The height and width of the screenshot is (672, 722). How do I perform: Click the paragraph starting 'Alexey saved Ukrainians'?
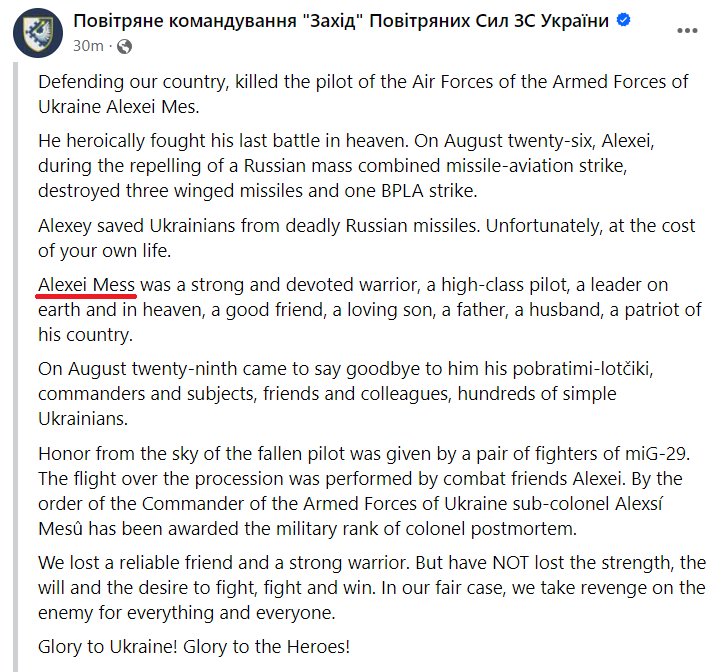367,239
